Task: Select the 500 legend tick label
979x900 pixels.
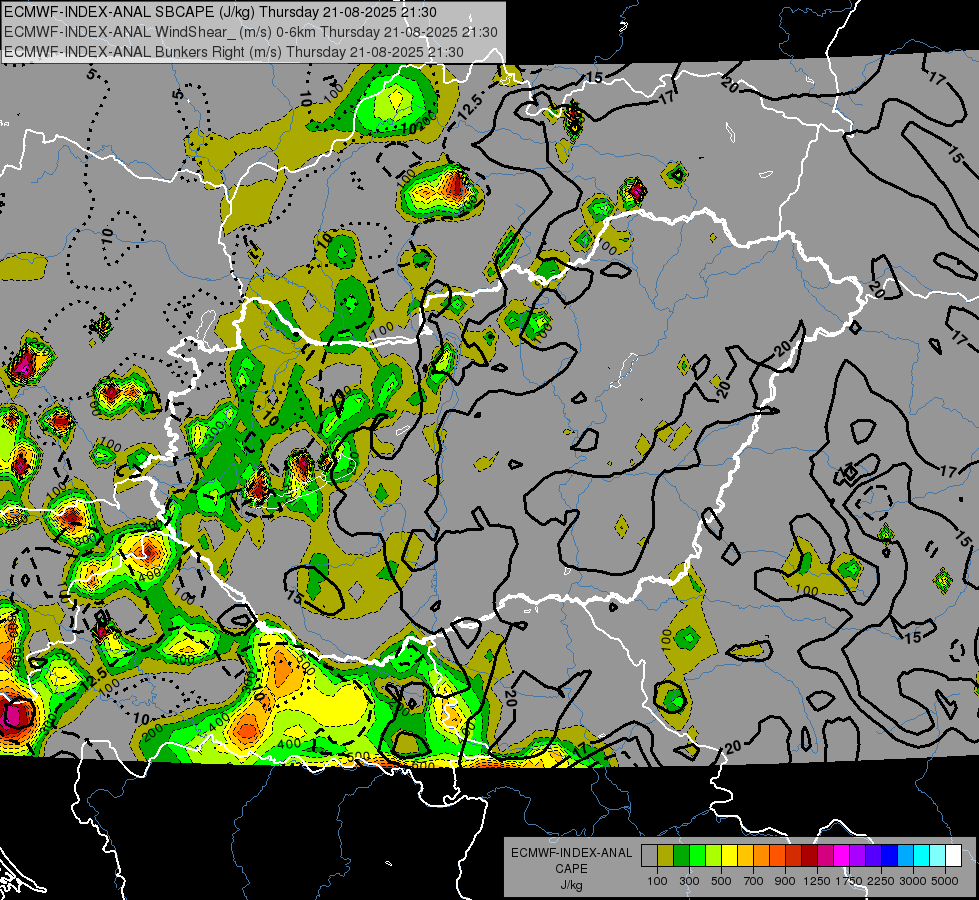Action: click(x=721, y=881)
